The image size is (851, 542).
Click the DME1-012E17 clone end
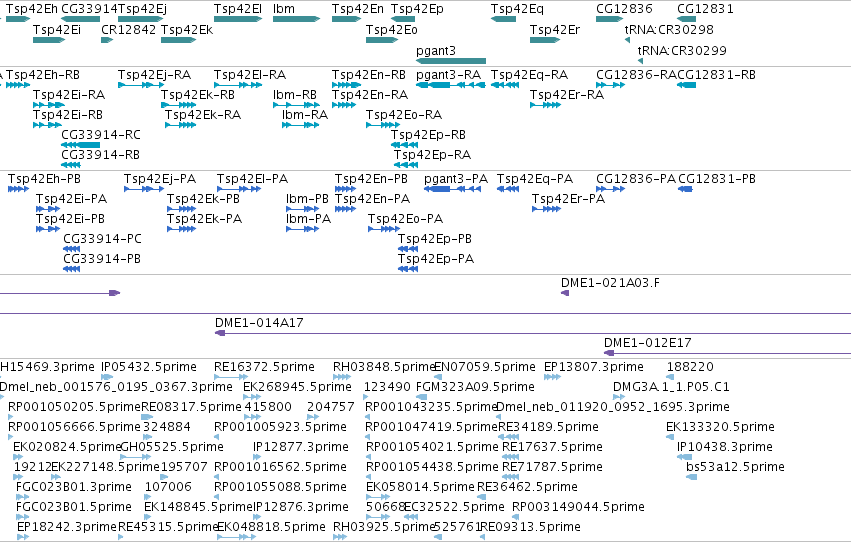pos(609,353)
